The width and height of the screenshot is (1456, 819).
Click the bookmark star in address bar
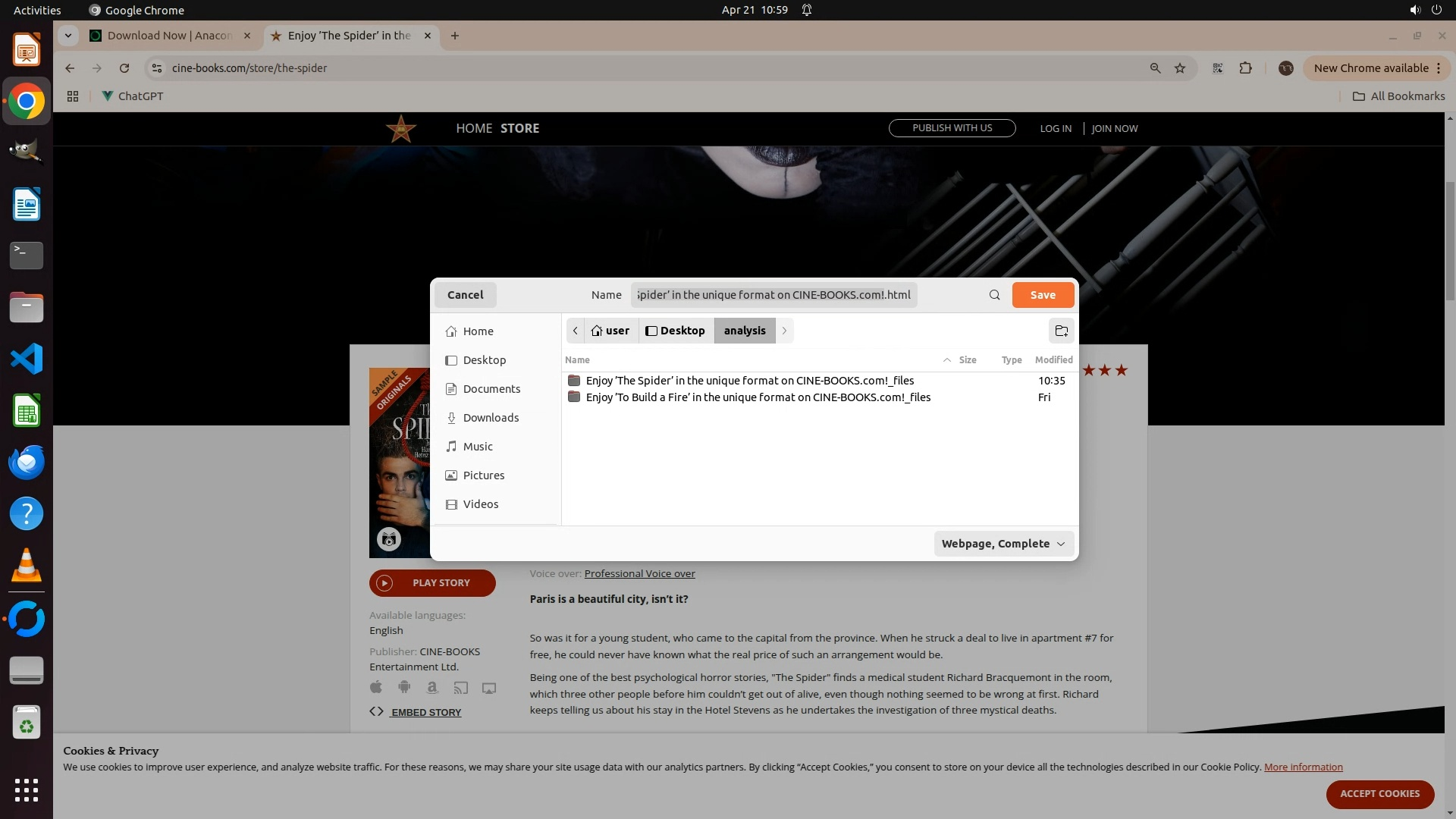click(1180, 68)
